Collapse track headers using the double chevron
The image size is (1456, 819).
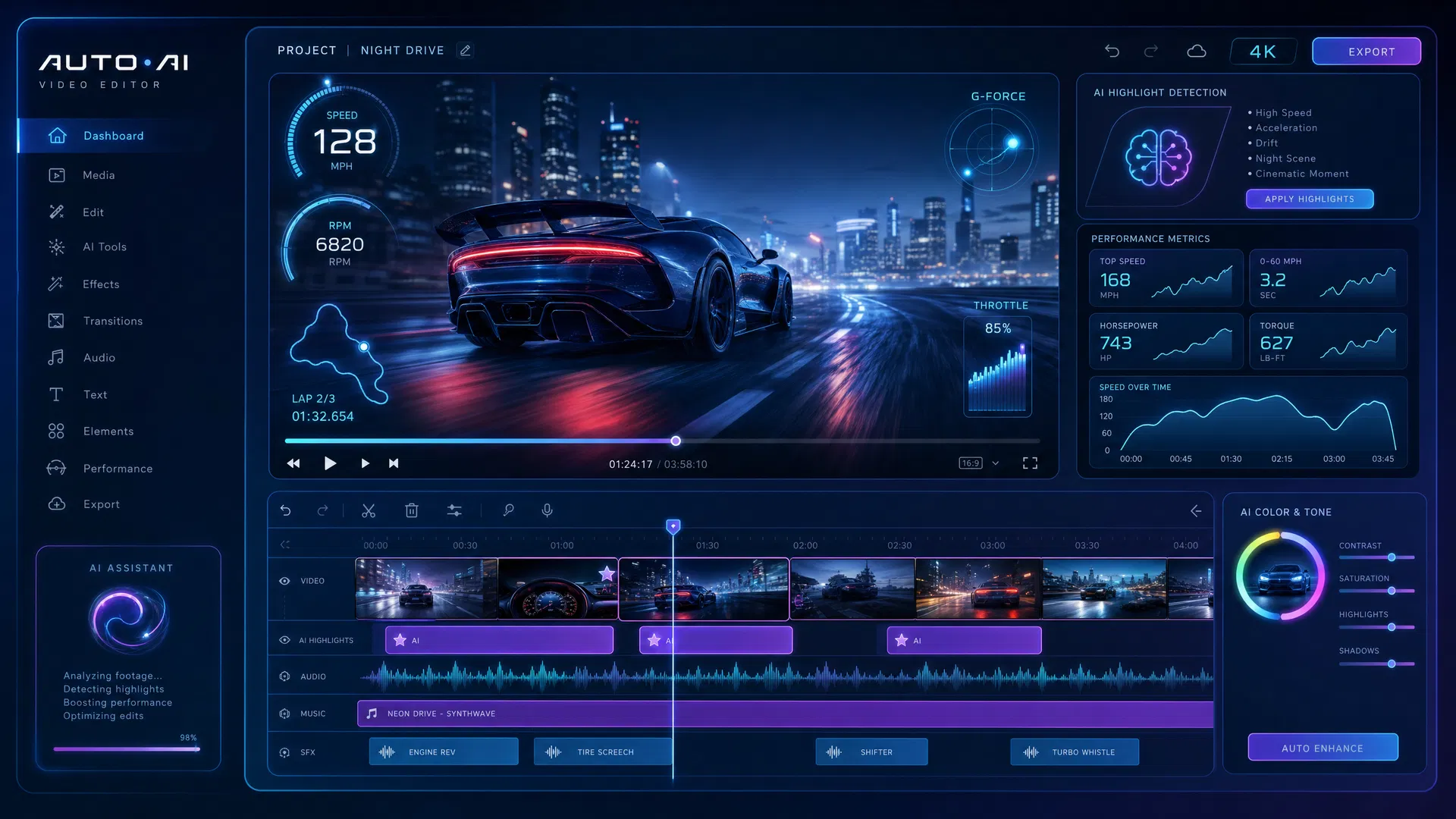coord(285,544)
